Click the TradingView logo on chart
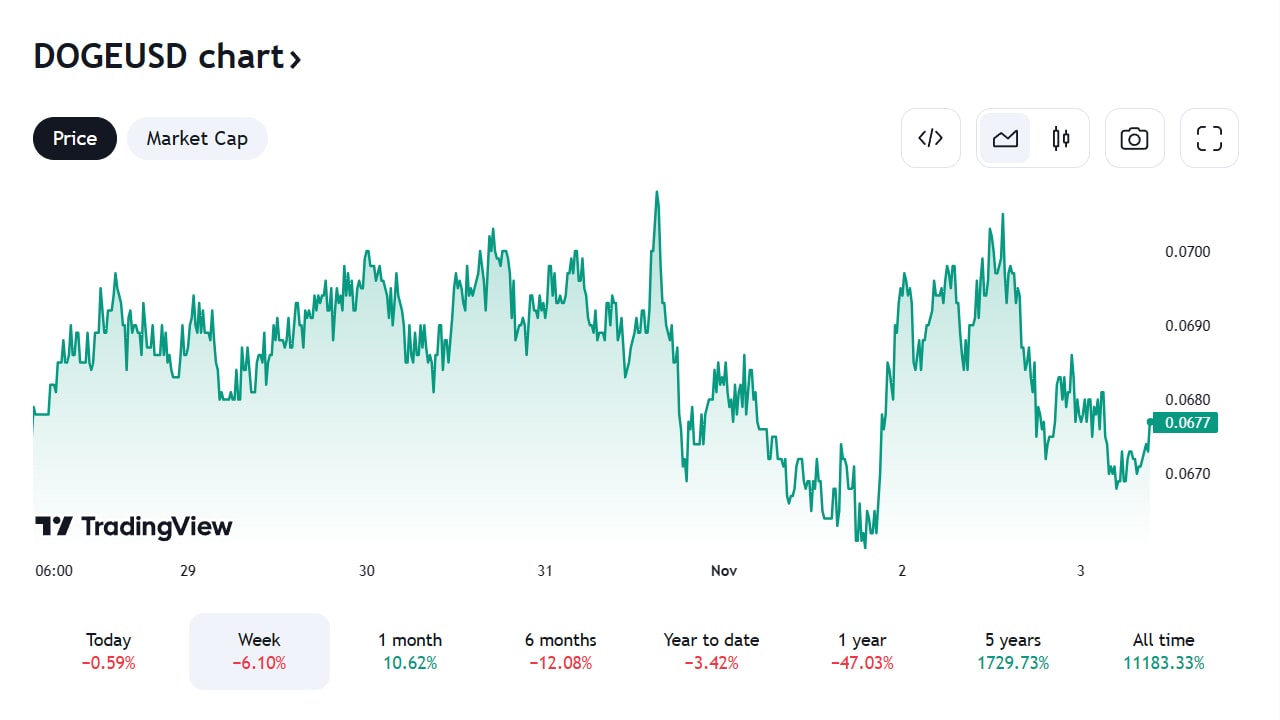 [133, 526]
